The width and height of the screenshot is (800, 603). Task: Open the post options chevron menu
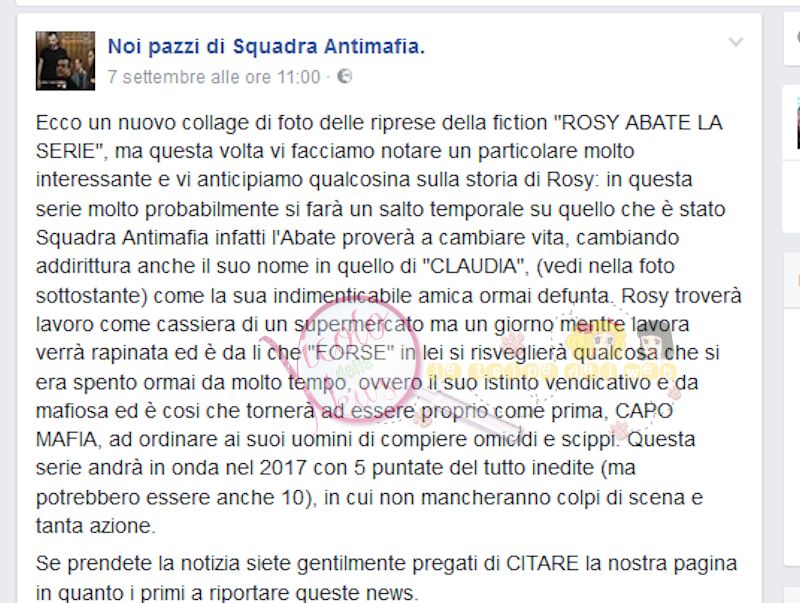pos(736,42)
